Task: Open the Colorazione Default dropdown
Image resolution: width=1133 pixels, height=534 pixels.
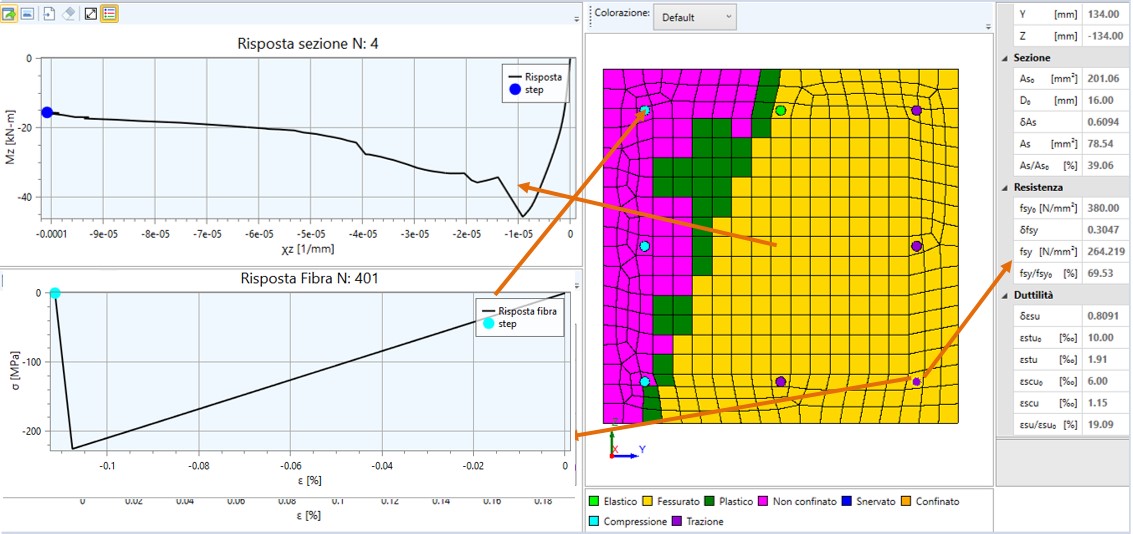Action: click(x=695, y=17)
